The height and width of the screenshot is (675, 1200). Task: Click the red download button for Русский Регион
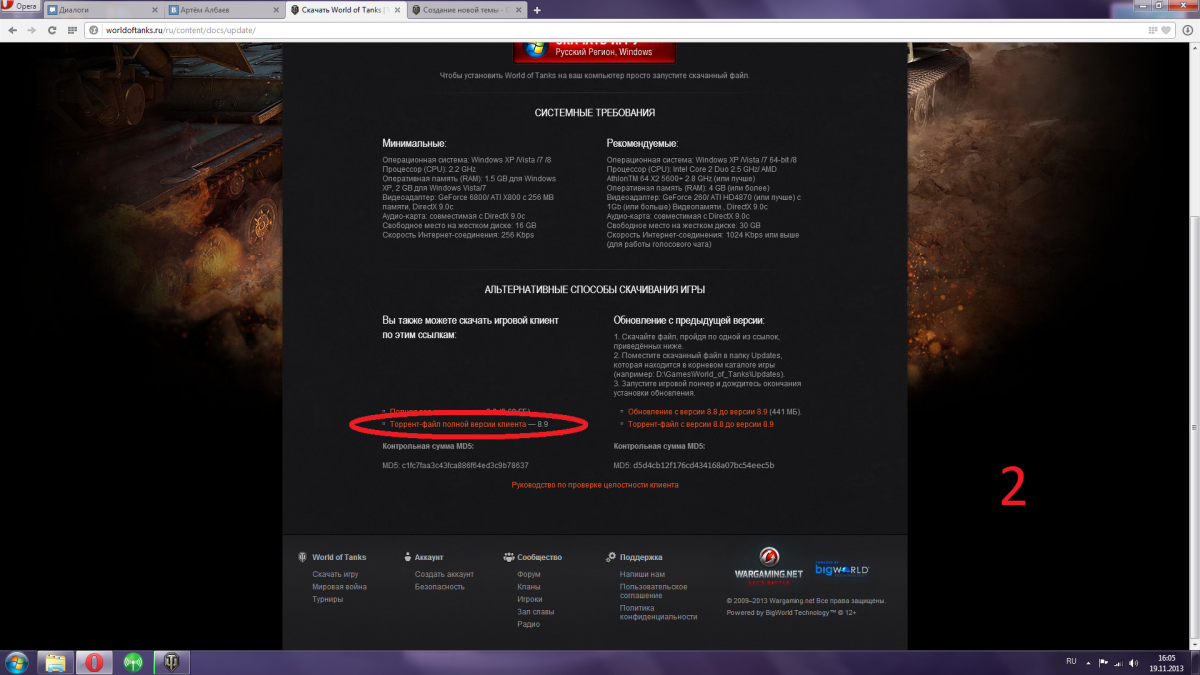pyautogui.click(x=594, y=49)
